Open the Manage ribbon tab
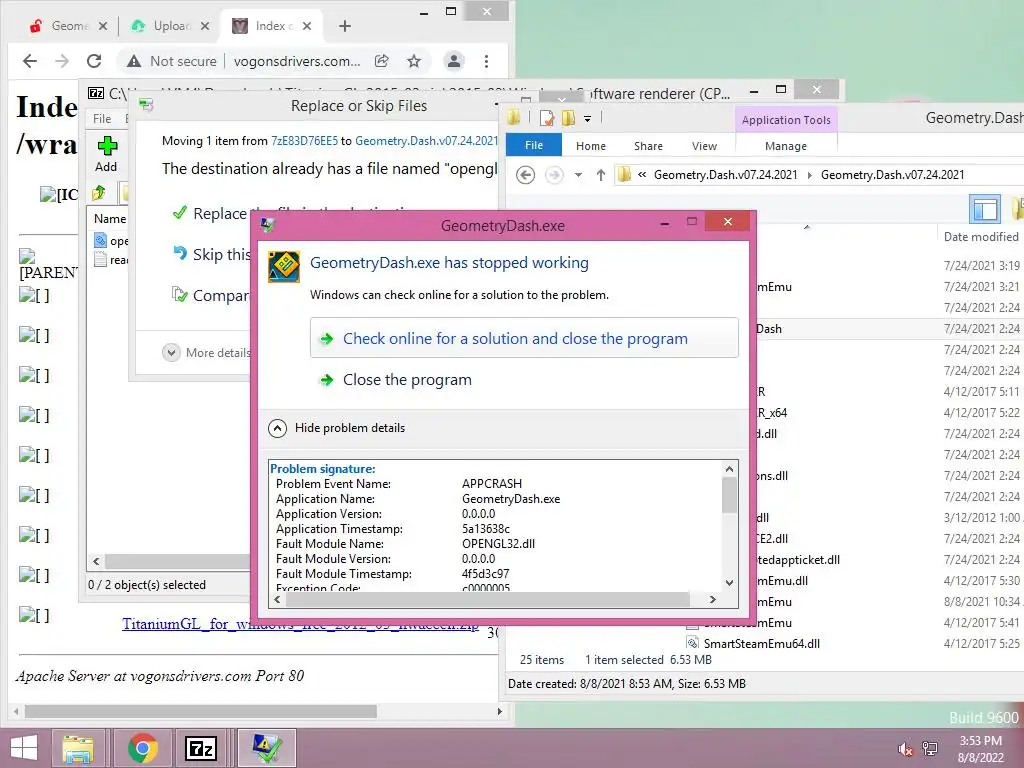 tap(786, 146)
